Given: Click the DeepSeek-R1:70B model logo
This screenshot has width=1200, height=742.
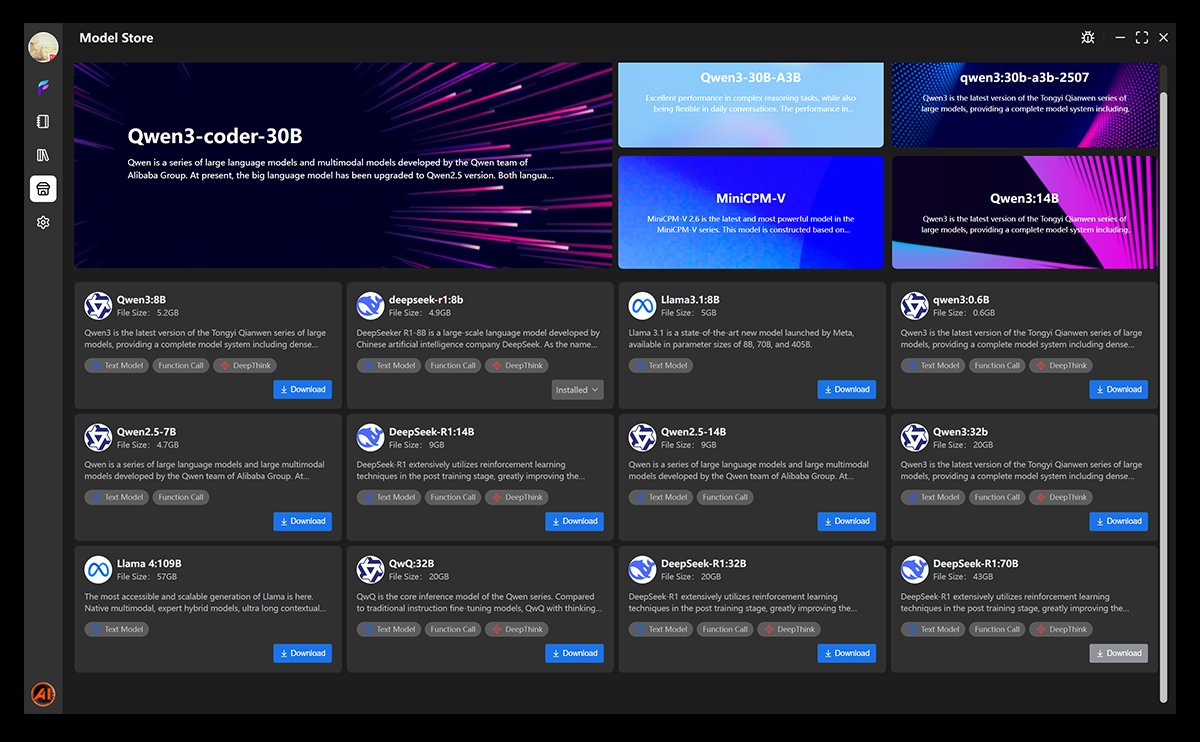Looking at the screenshot, I should coord(914,569).
